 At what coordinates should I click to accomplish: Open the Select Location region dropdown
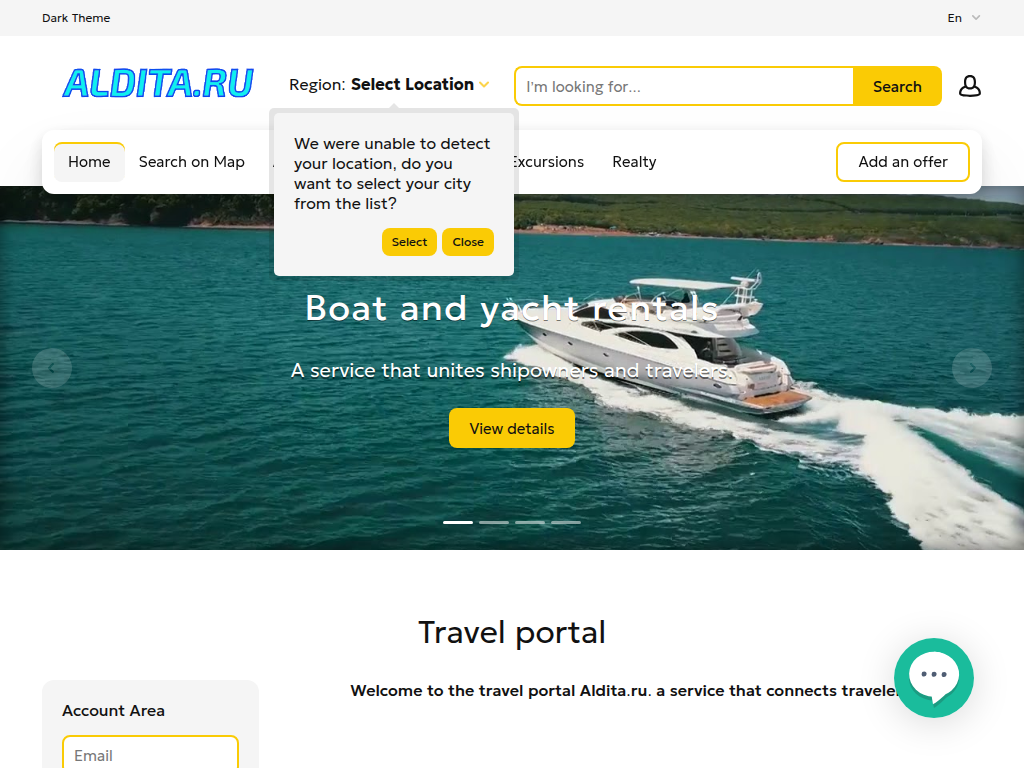[x=419, y=85]
